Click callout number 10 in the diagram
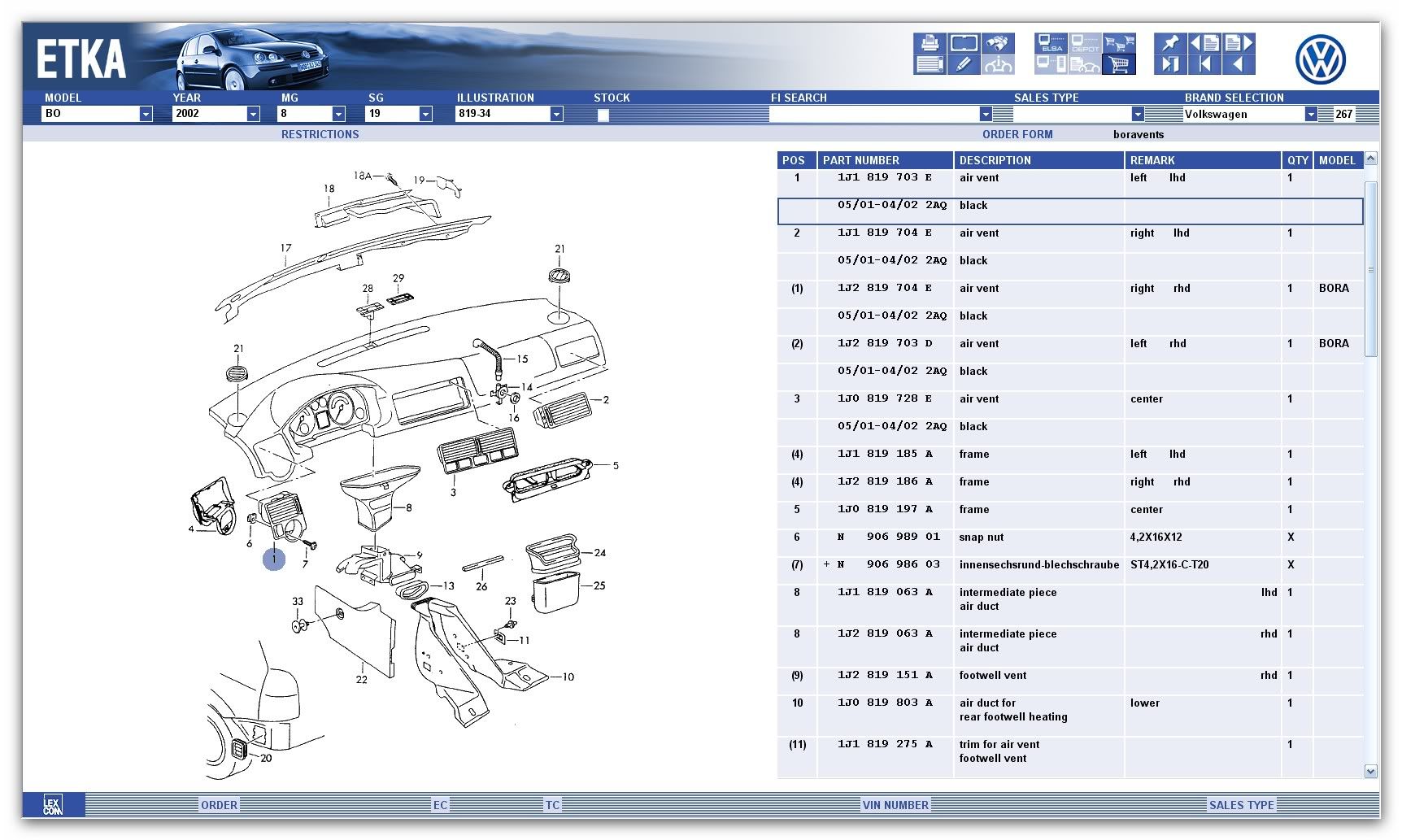Viewport: 1402px width, 840px height. tap(568, 677)
